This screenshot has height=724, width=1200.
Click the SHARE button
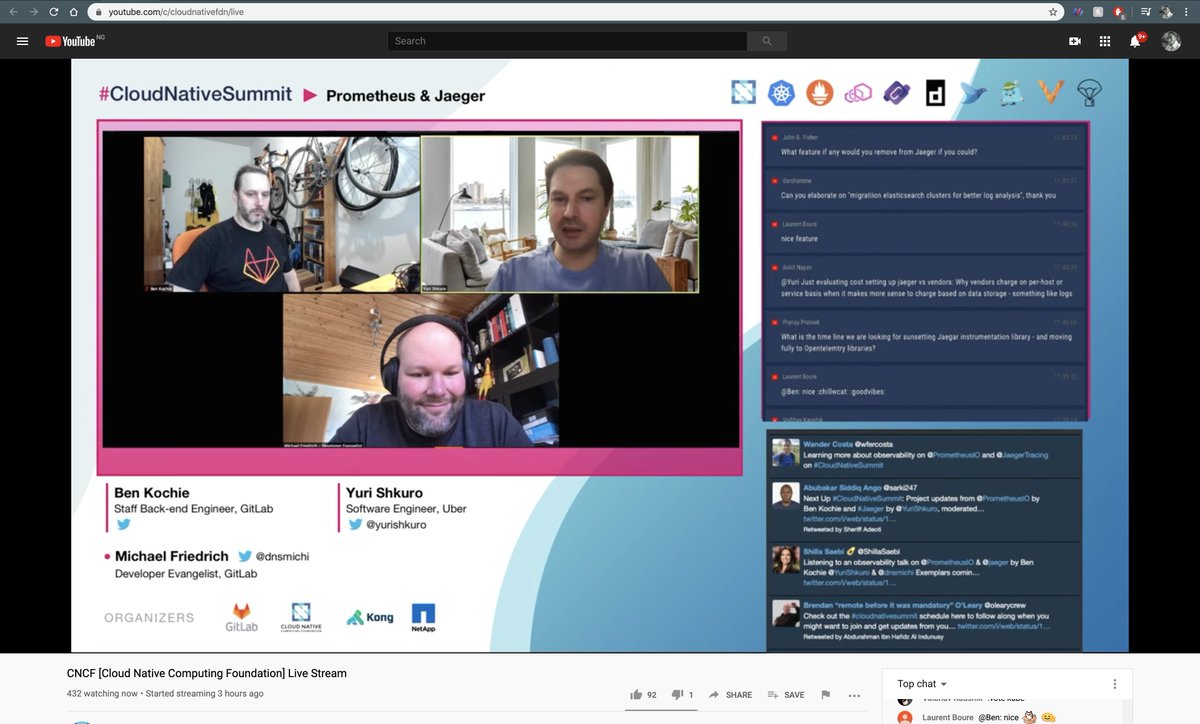tap(730, 694)
